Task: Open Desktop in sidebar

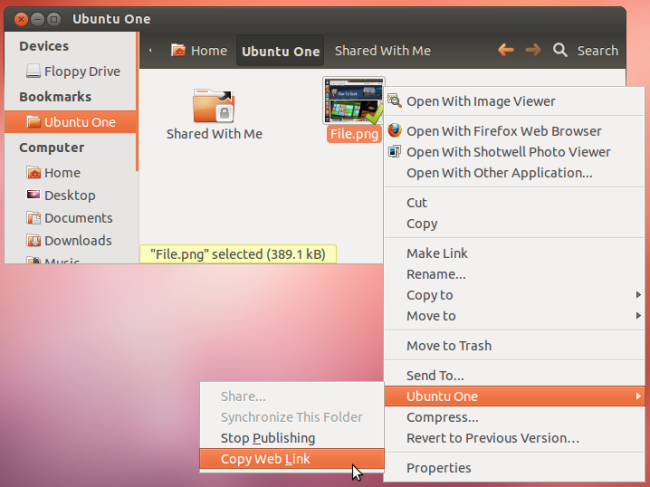Action: click(70, 195)
